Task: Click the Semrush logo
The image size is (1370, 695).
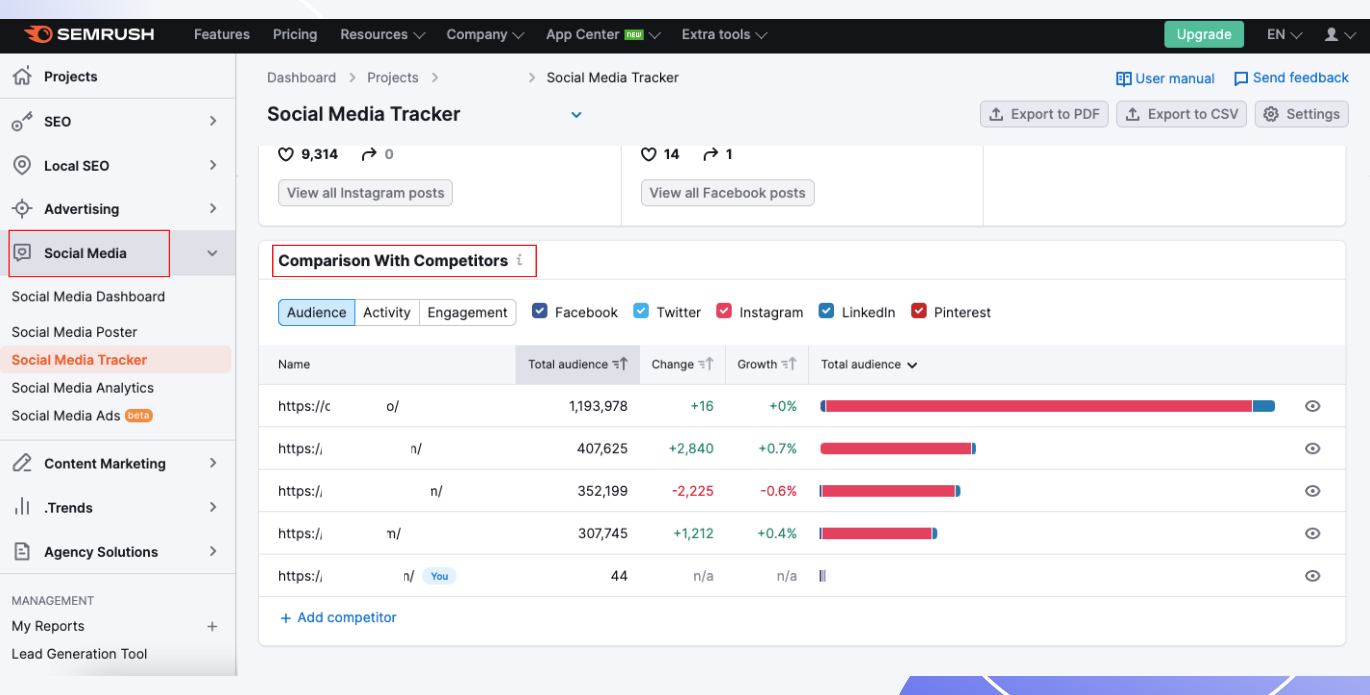Action: click(x=89, y=35)
